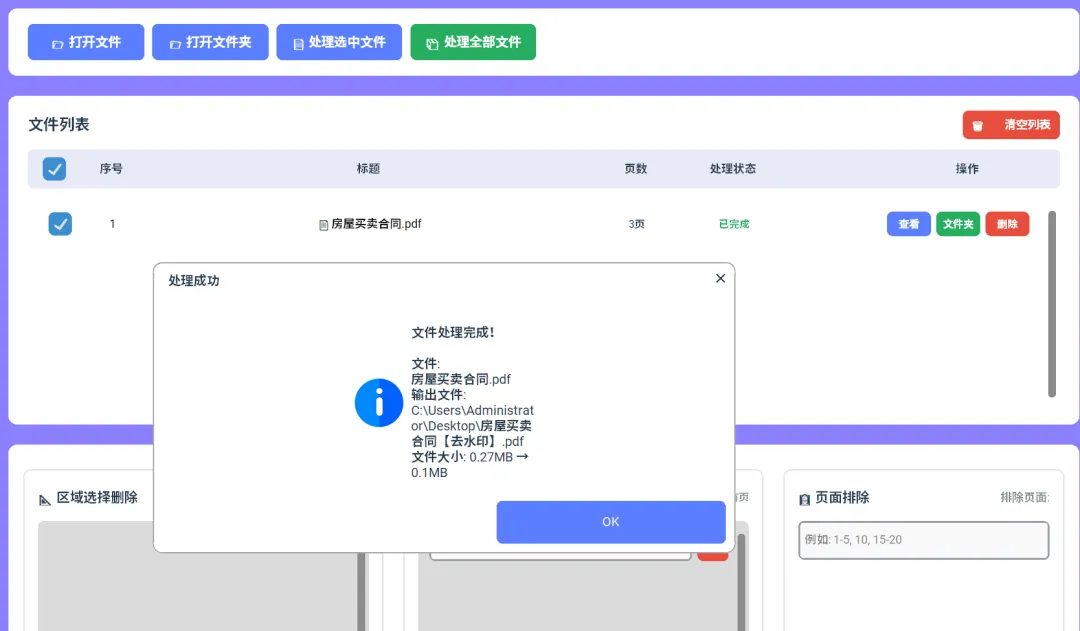1080x631 pixels.
Task: Click the blue 查看 button
Action: point(908,224)
